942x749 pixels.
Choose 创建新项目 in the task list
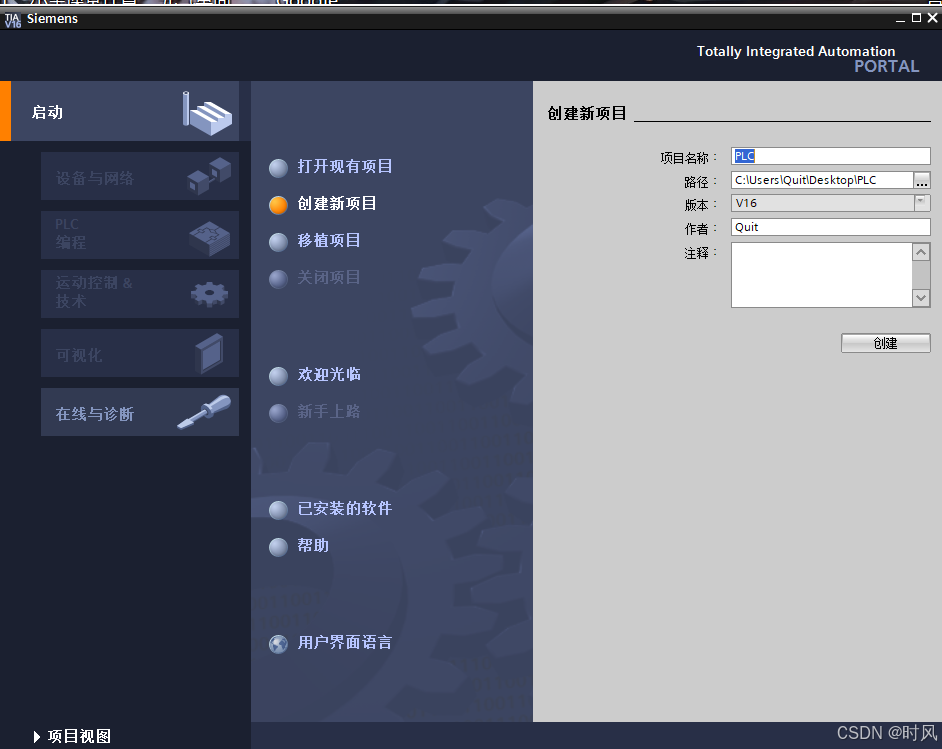(x=337, y=204)
